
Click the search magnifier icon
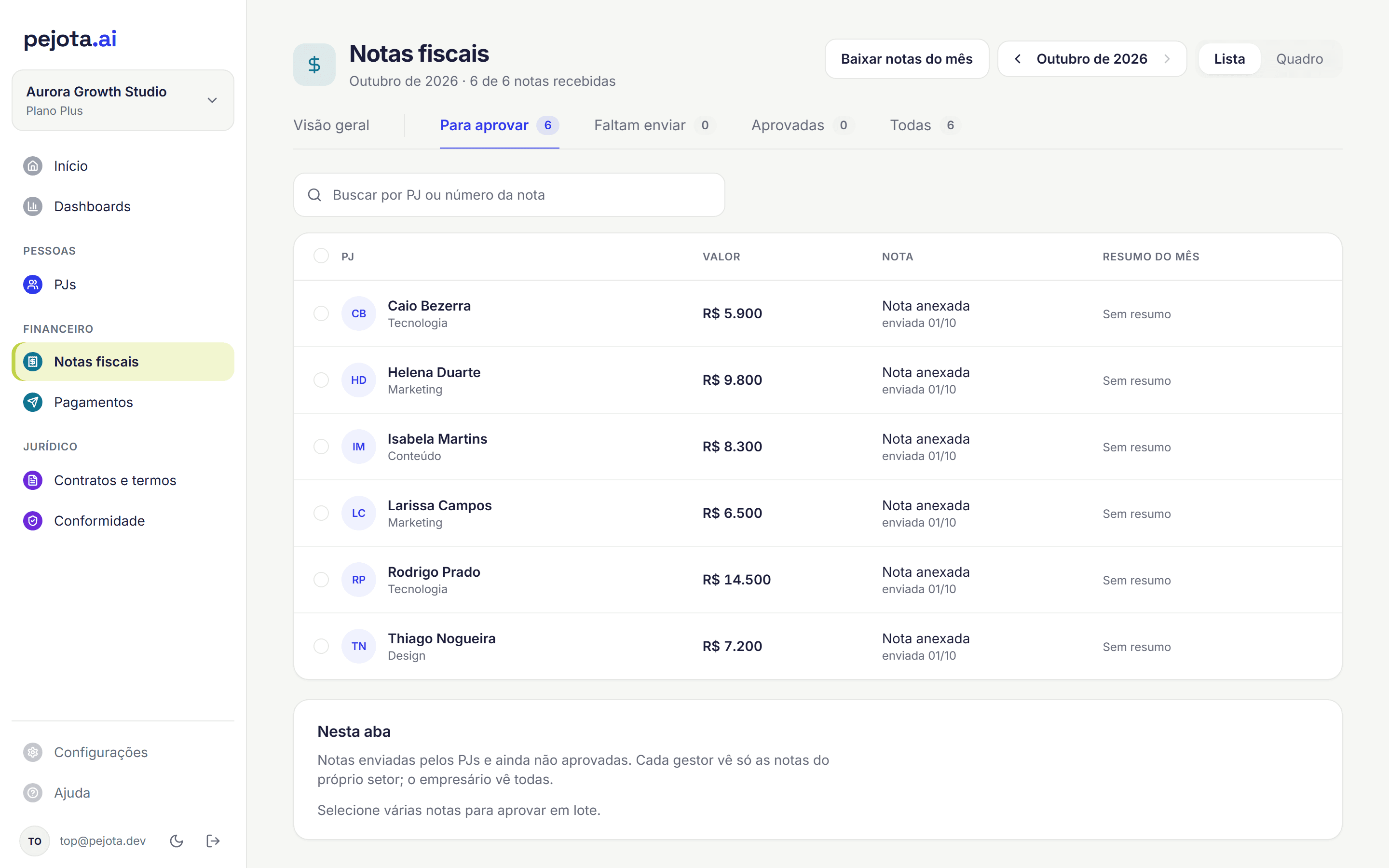coord(314,195)
